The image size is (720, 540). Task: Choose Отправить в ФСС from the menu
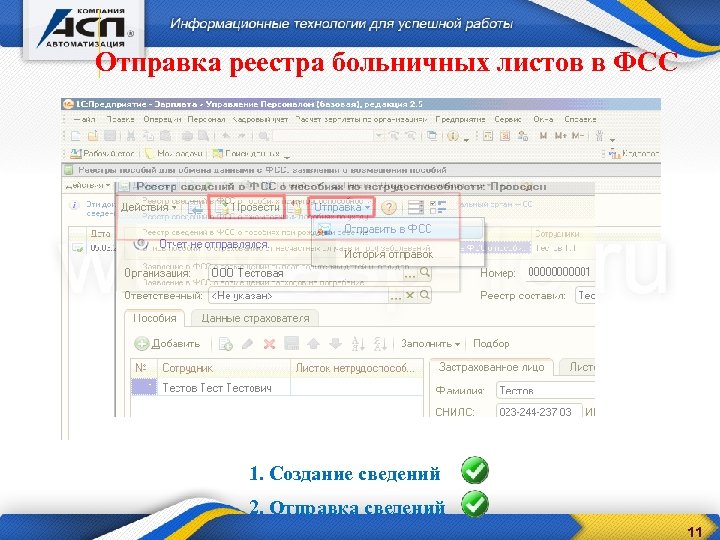tap(387, 229)
